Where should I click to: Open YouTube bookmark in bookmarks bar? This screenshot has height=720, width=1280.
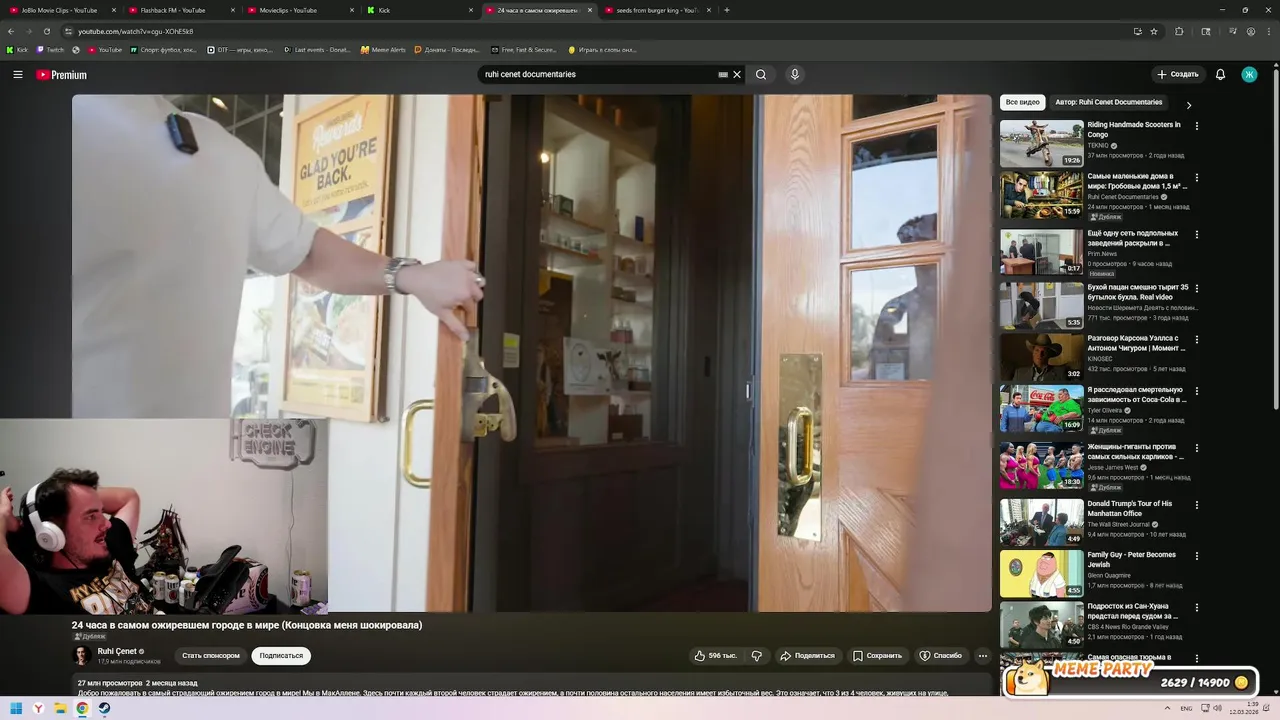(x=105, y=50)
